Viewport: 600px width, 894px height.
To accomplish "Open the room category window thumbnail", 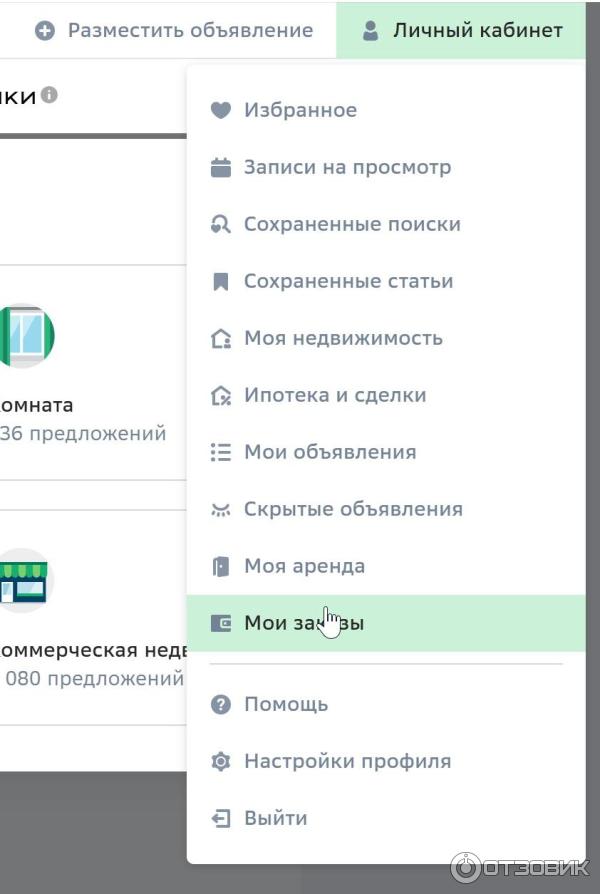I will pyautogui.click(x=24, y=336).
